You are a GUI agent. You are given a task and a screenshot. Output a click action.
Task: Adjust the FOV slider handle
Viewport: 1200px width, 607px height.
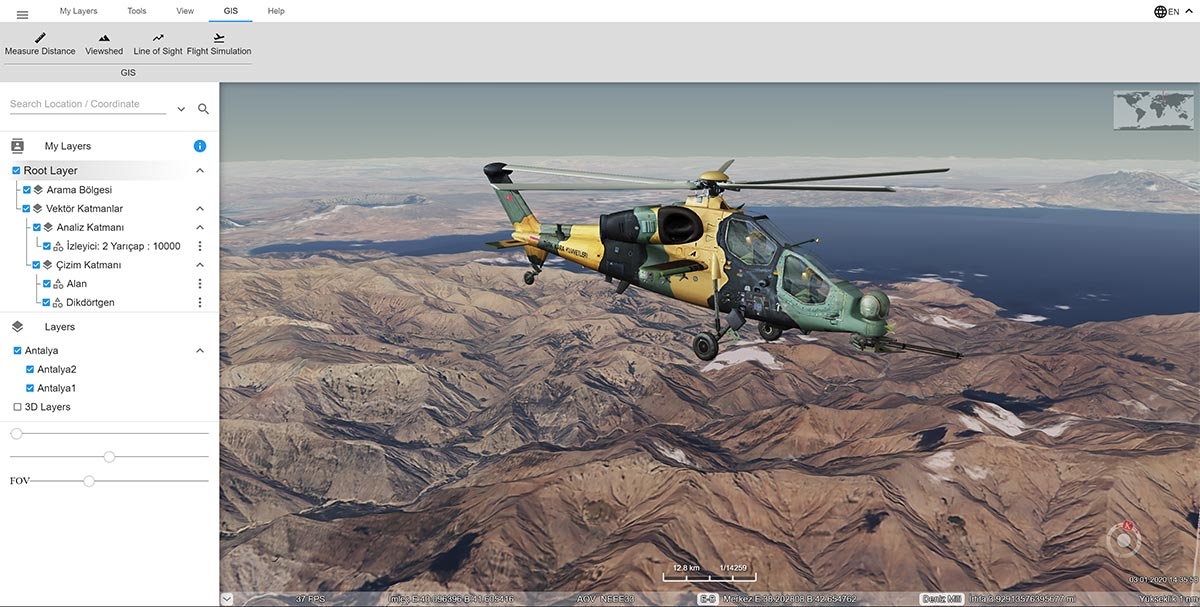tap(89, 481)
